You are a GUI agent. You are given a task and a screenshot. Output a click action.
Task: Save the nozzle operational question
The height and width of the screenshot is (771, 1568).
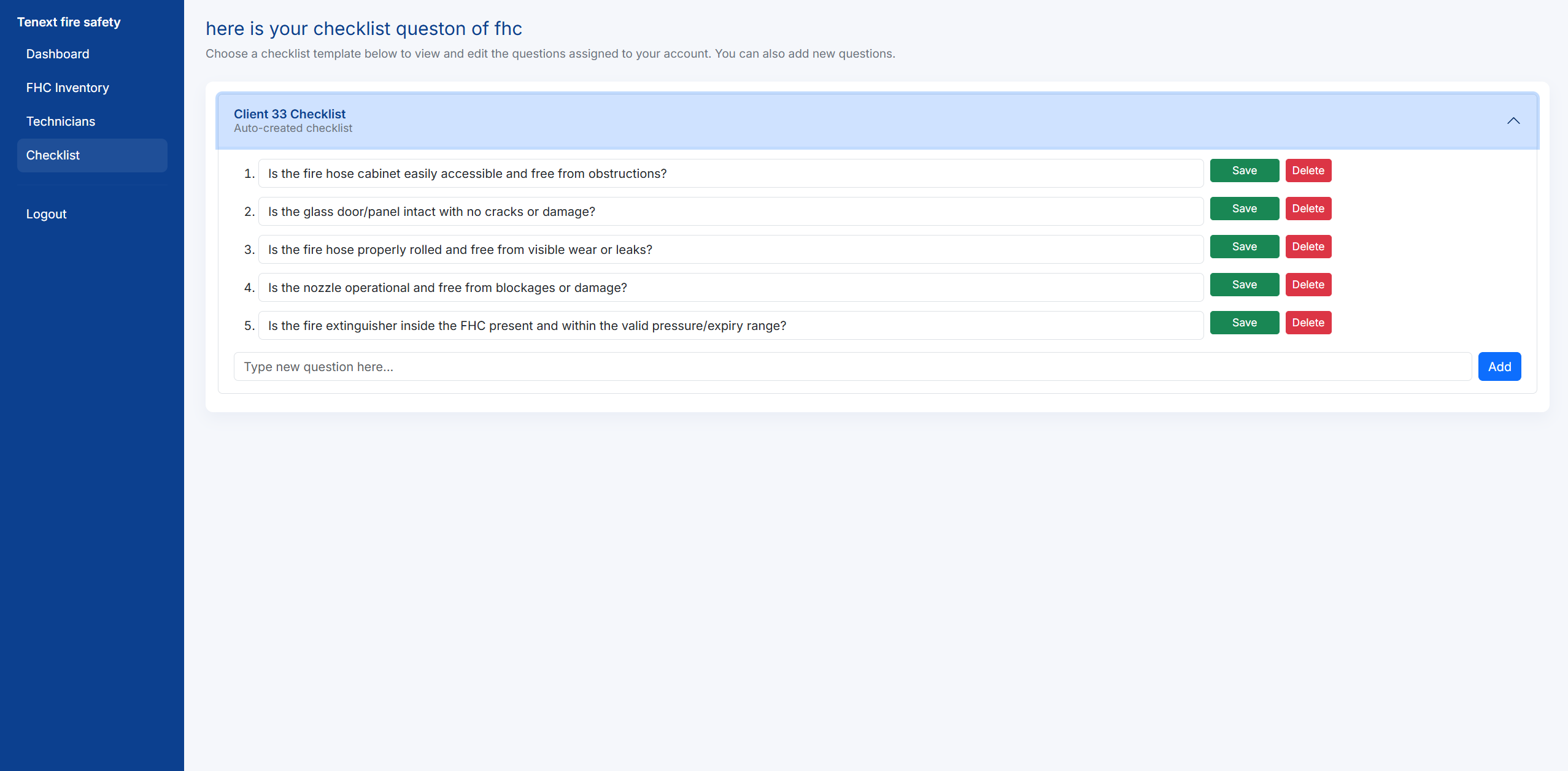1244,285
